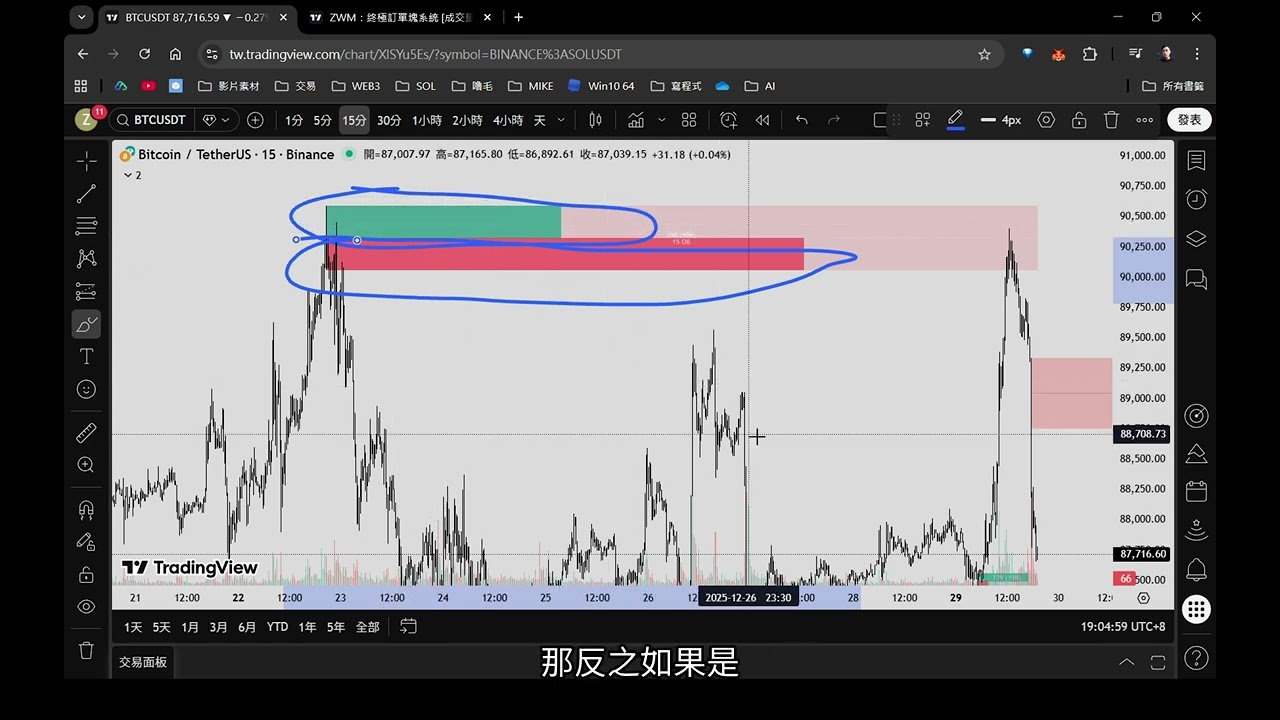Open the help center question icon
This screenshot has width=1280, height=720.
pos(1196,658)
